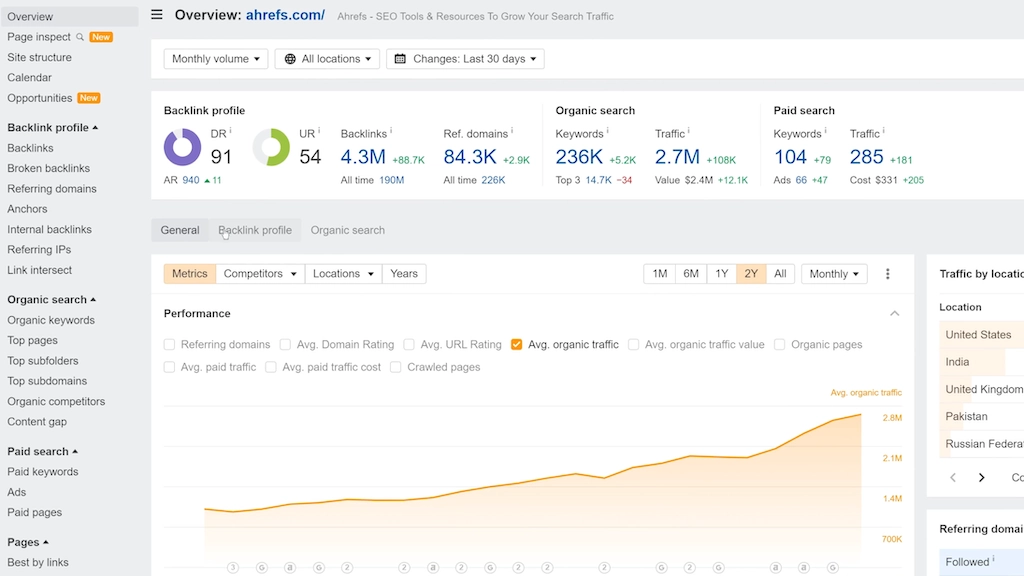This screenshot has height=576, width=1024.
Task: Click the info icon next to Followed
Action: pos(993,558)
